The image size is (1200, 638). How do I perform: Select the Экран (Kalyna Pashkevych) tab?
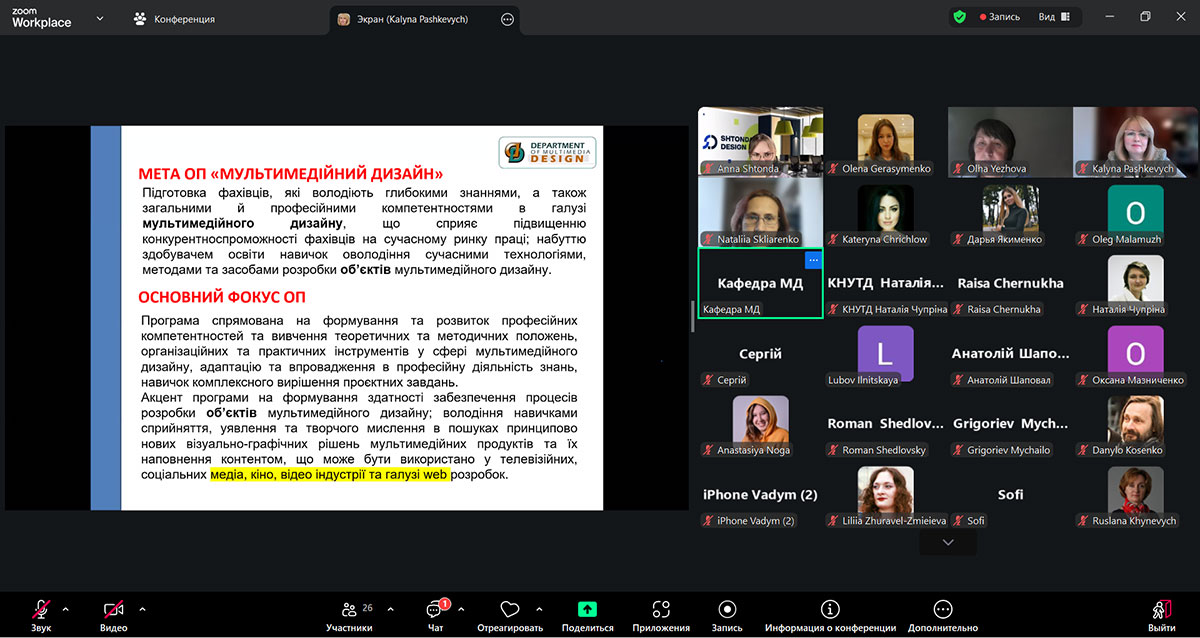point(414,18)
